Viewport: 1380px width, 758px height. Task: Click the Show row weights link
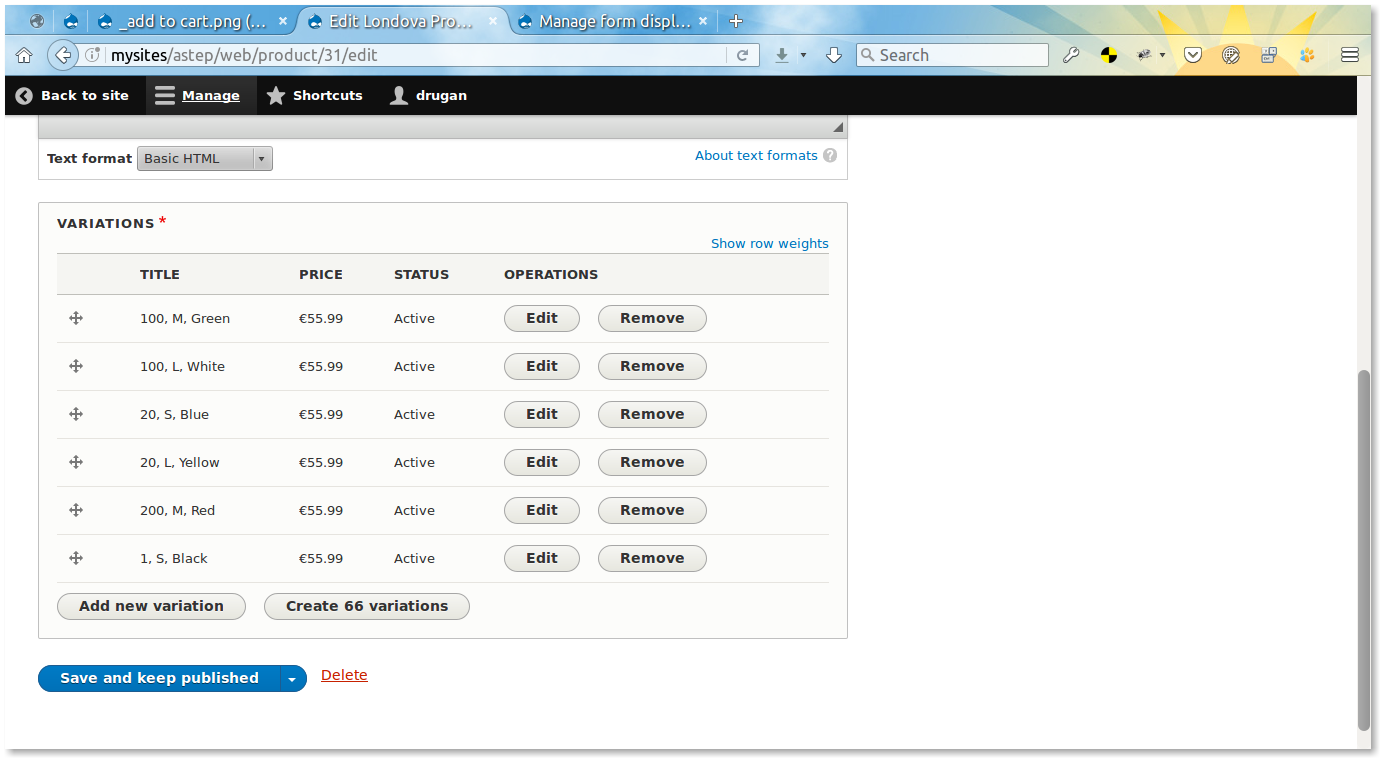(x=769, y=243)
